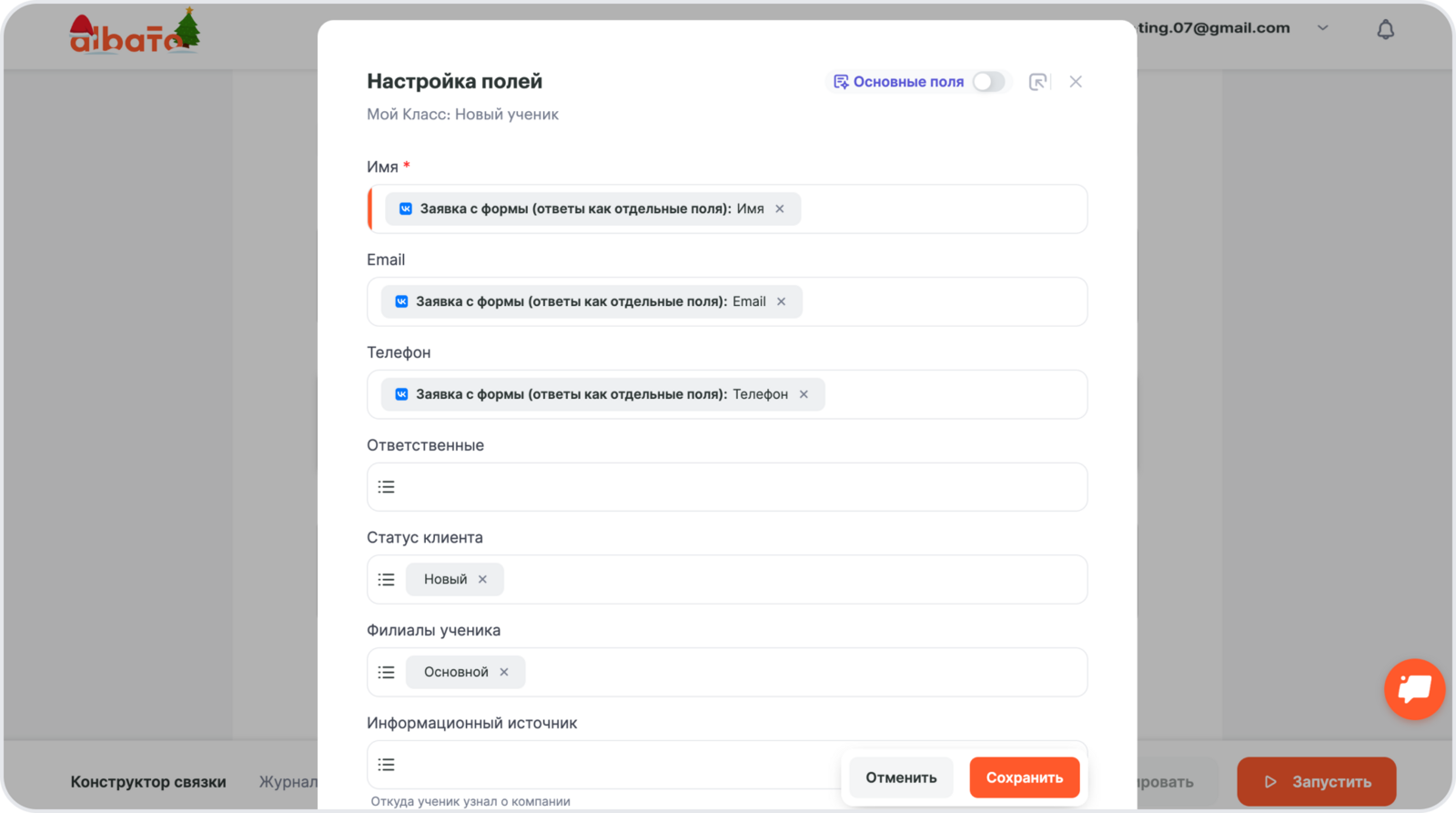Close the Настройка полей dialog
This screenshot has width=1456, height=813.
1076,82
